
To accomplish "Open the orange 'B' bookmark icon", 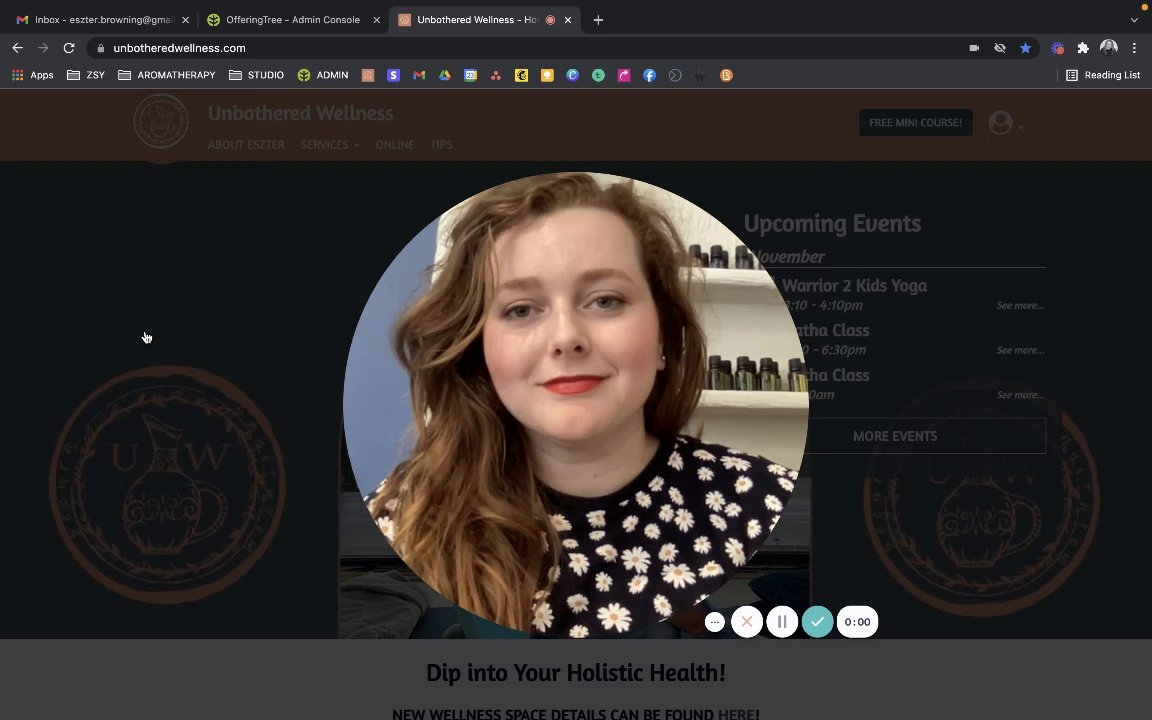I will [726, 75].
